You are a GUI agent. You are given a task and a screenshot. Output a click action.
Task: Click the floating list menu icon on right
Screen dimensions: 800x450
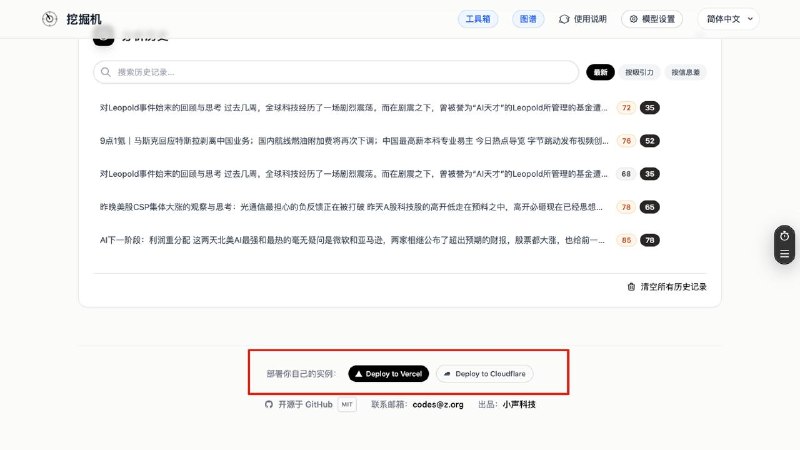point(785,254)
